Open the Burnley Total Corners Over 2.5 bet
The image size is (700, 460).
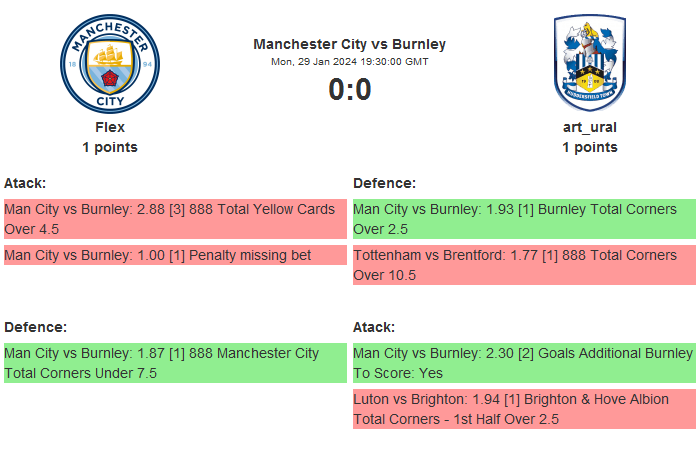[524, 219]
